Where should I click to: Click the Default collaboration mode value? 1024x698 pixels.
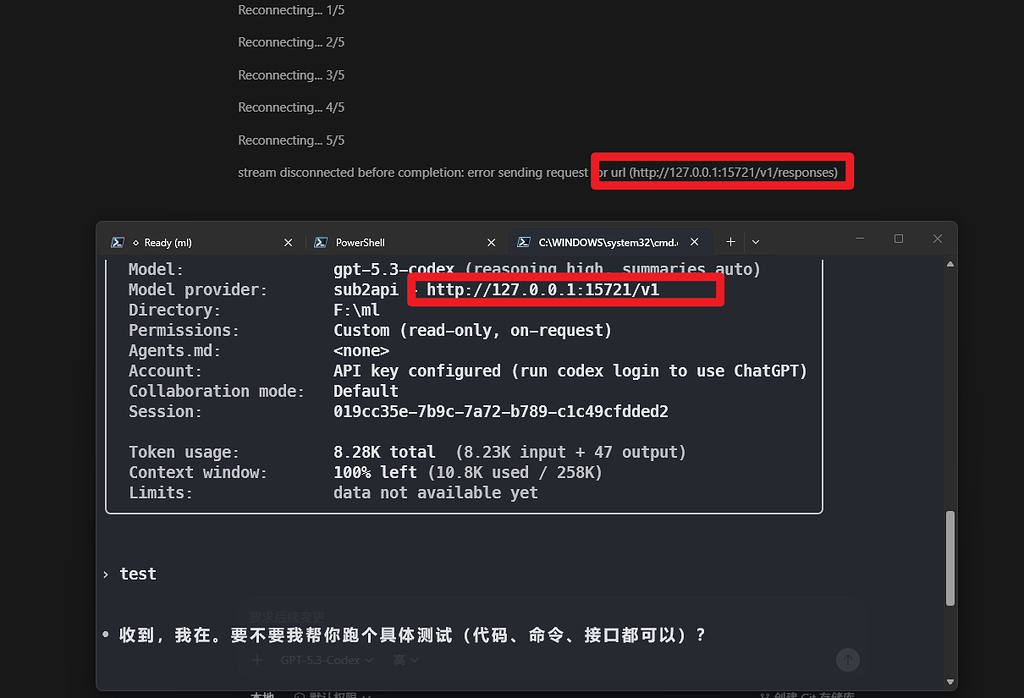coord(366,391)
